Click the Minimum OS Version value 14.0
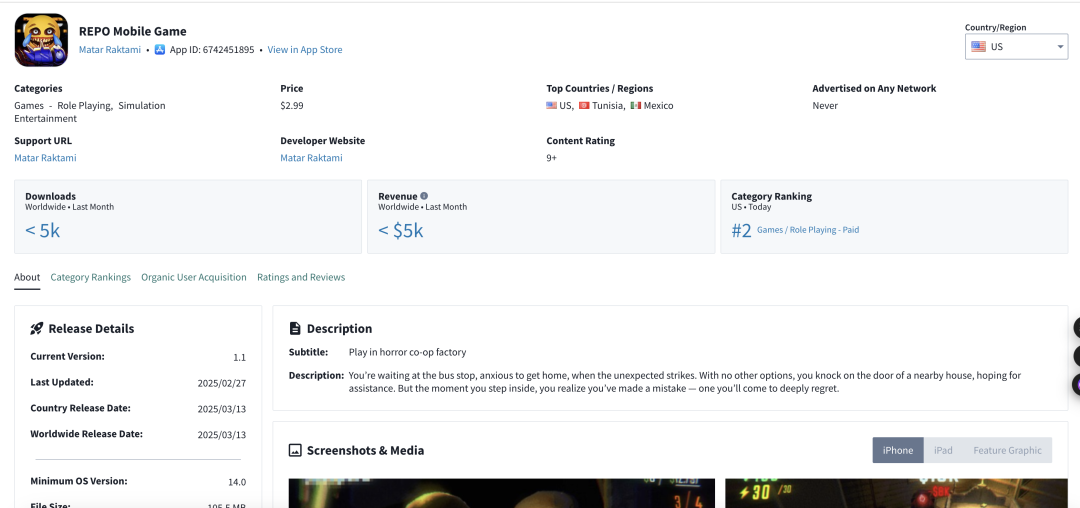The height and width of the screenshot is (508, 1080). [237, 482]
